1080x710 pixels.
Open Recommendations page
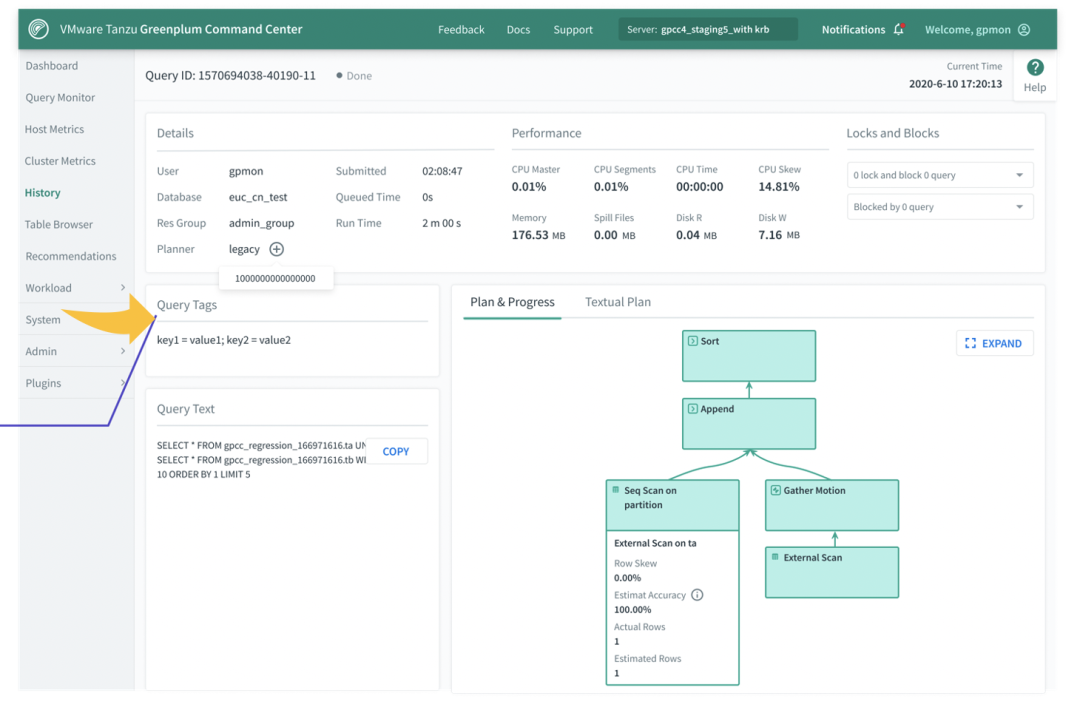tap(71, 255)
